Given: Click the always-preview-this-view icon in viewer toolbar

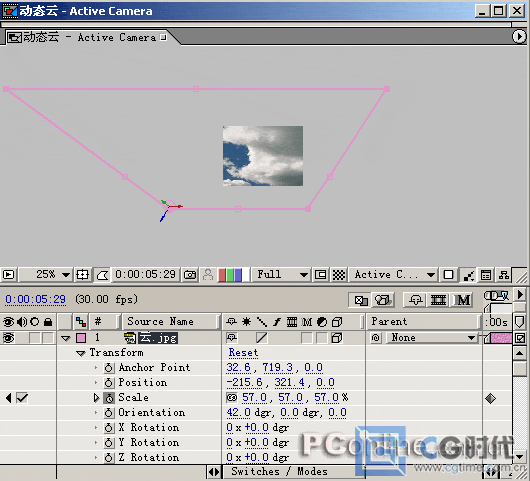Looking at the screenshot, I should tap(8, 274).
